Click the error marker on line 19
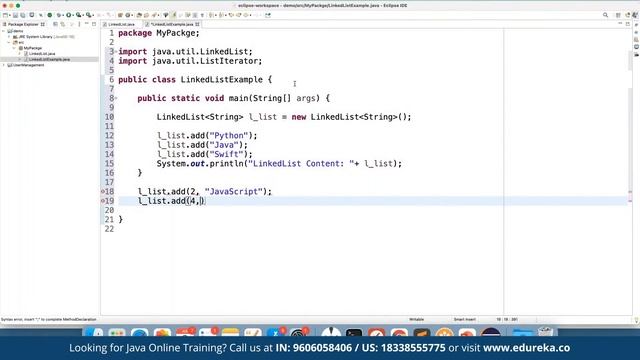Screen dimensions: 640x360 pyautogui.click(x=102, y=201)
